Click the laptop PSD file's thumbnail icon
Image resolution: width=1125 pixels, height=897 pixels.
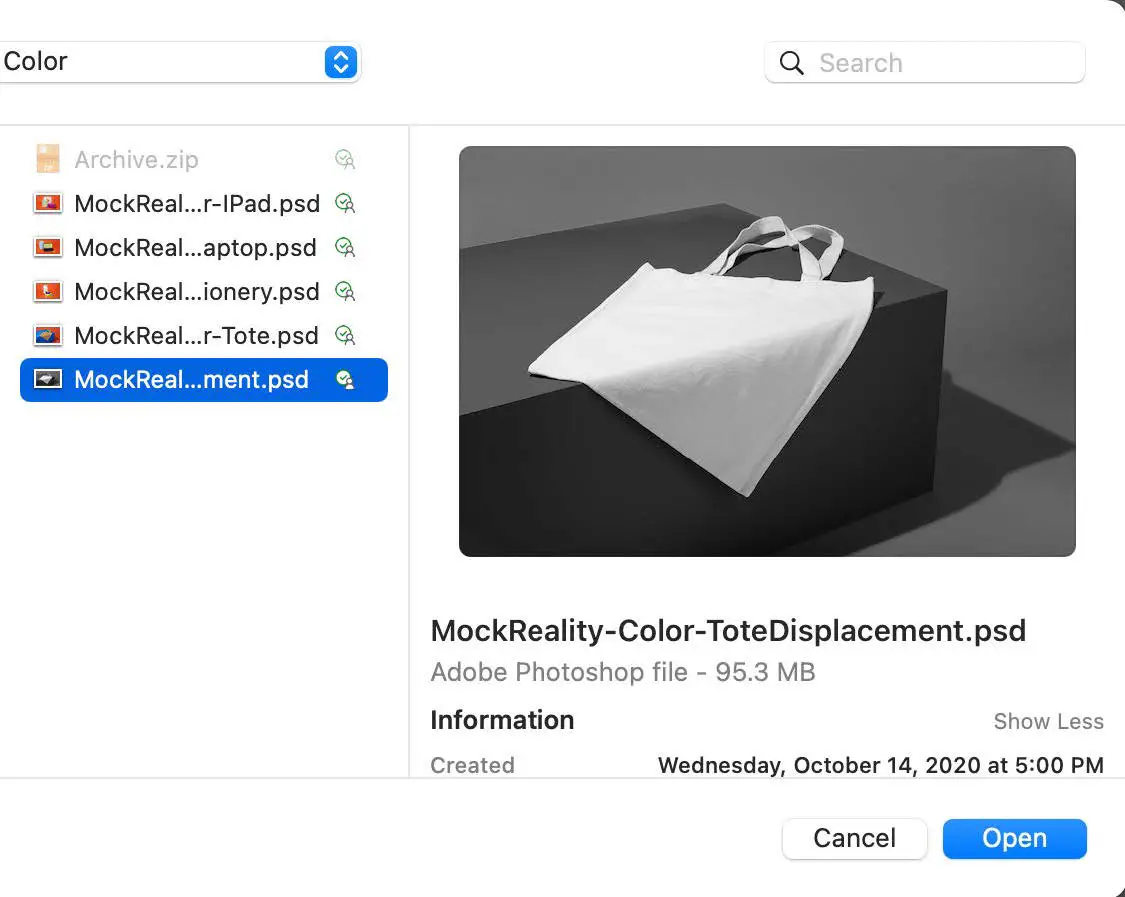[x=48, y=247]
